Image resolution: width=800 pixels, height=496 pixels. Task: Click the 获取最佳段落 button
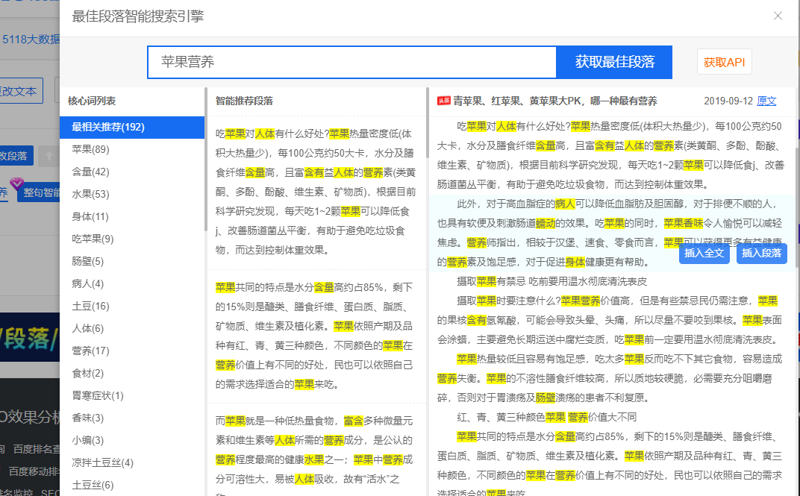pyautogui.click(x=614, y=62)
